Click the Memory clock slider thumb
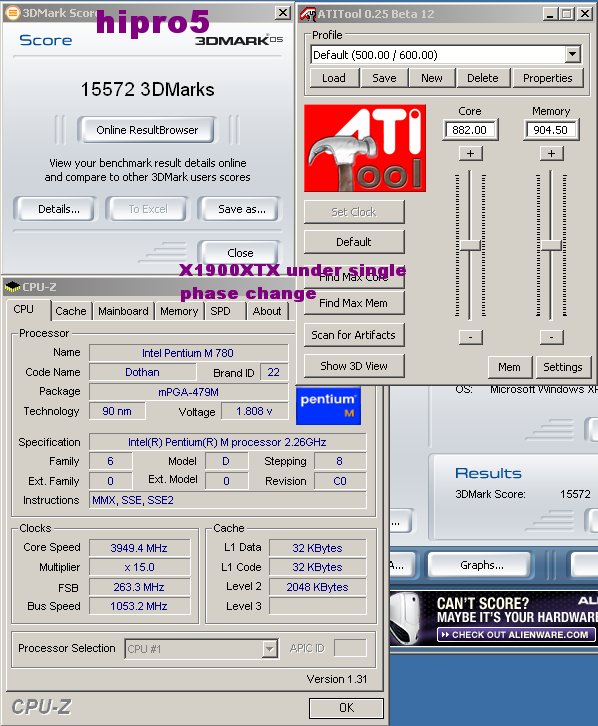Image resolution: width=598 pixels, height=726 pixels. 551,245
